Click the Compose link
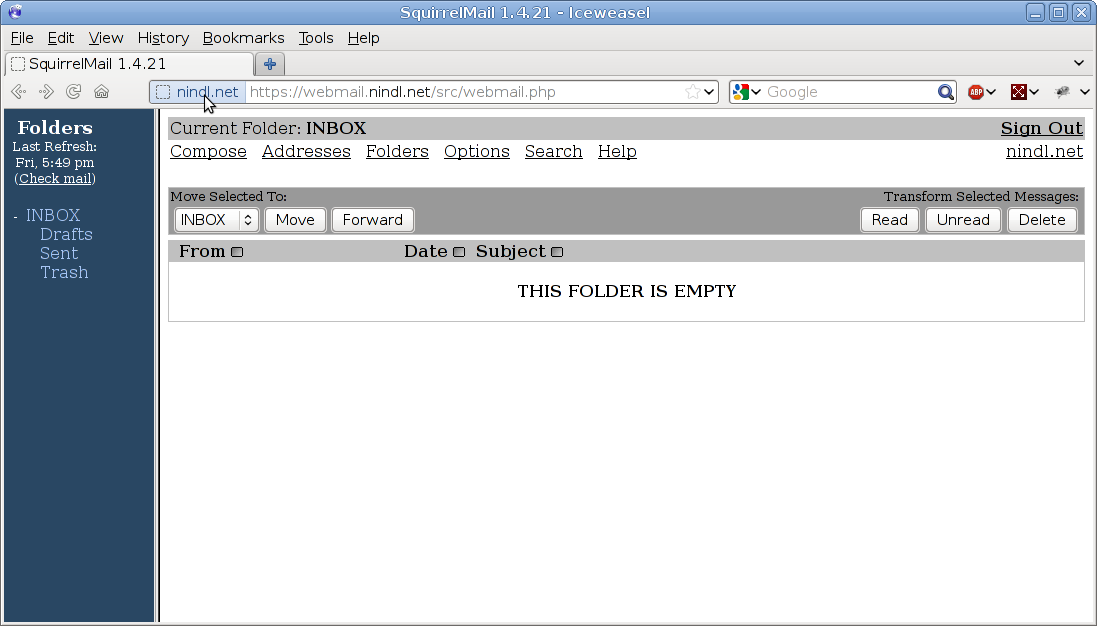 click(x=208, y=152)
